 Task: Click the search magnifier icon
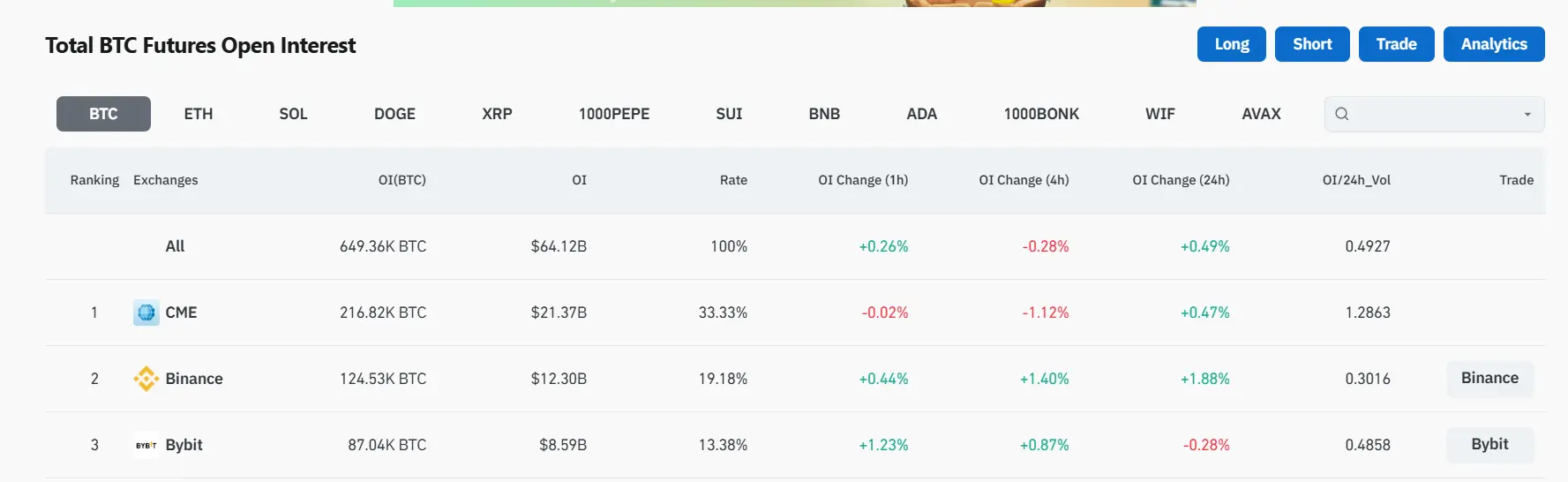pos(1342,114)
